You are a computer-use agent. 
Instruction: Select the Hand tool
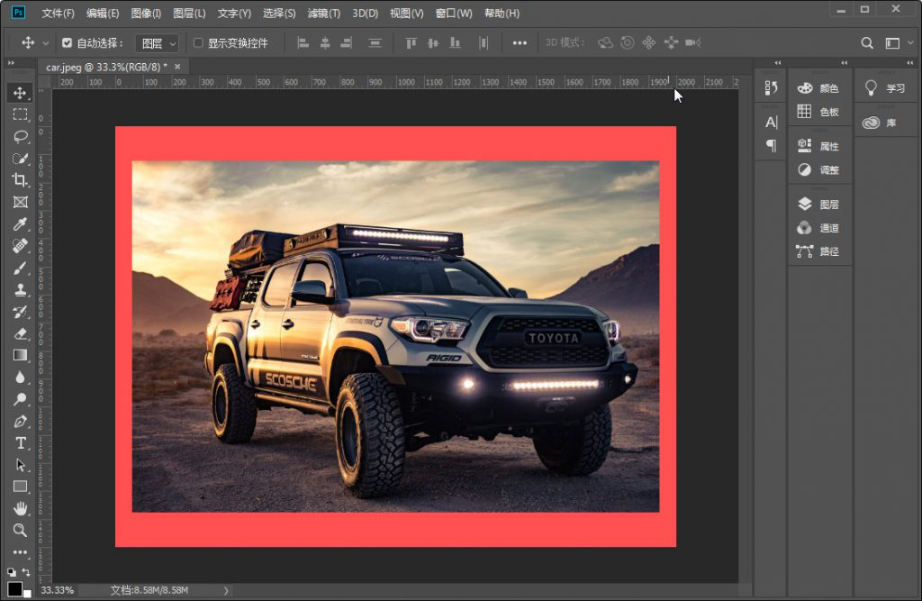tap(20, 508)
